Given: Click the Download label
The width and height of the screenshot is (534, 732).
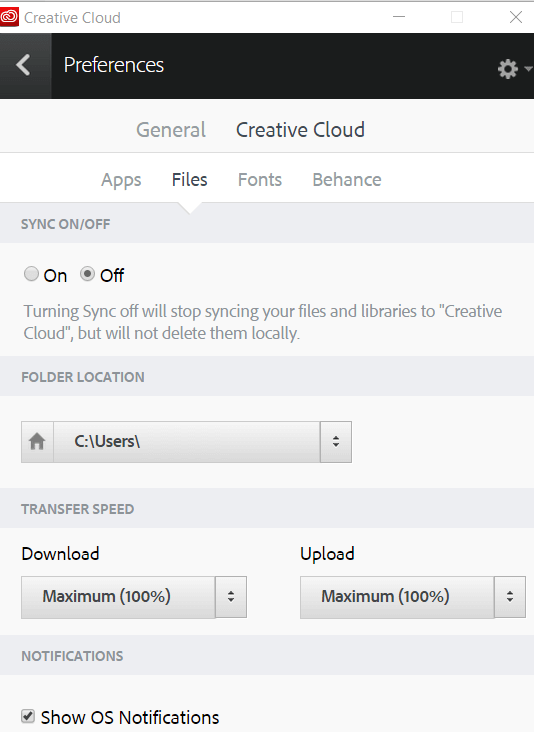Looking at the screenshot, I should point(60,554).
